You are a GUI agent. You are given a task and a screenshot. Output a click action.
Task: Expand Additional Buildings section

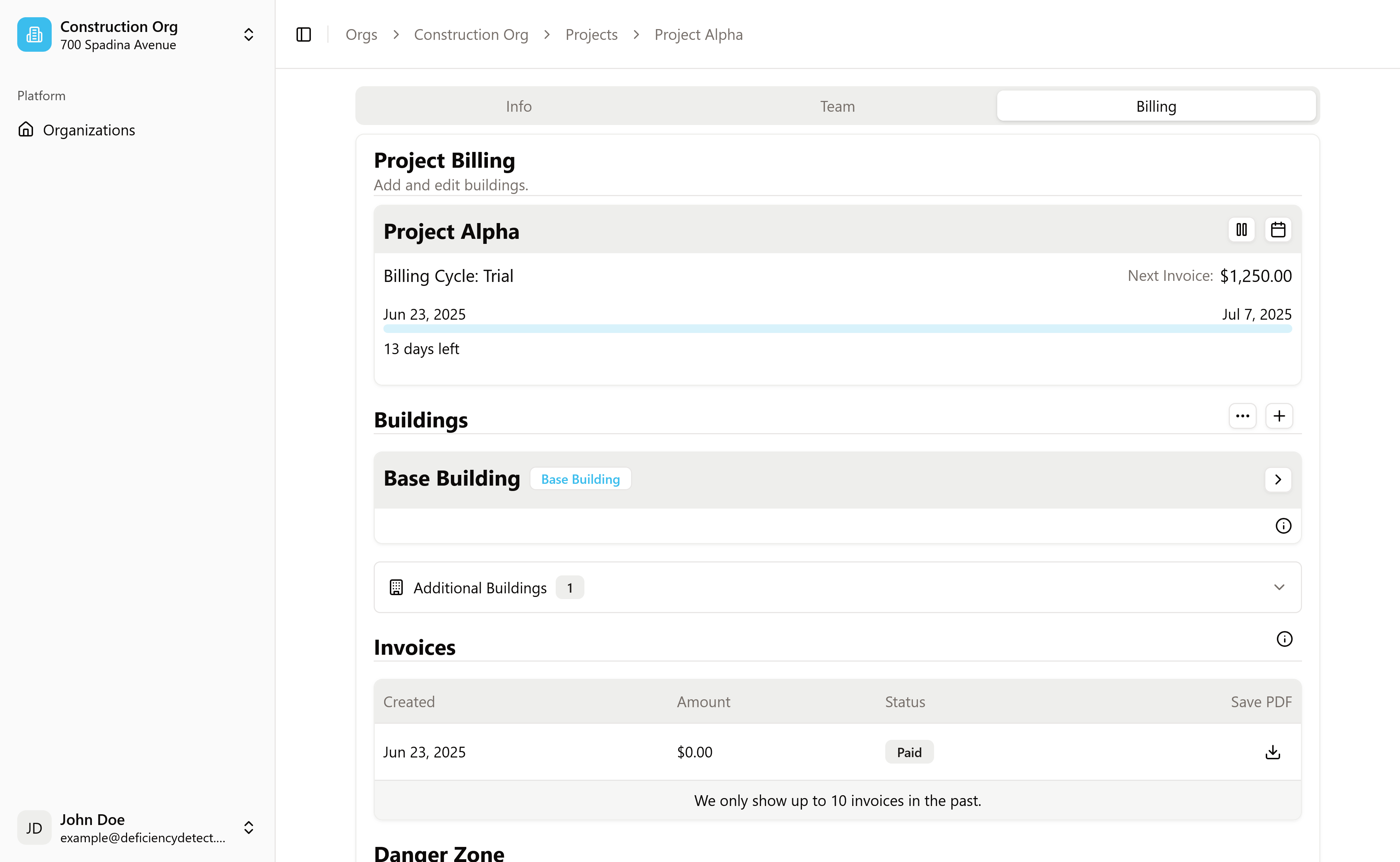[837, 587]
